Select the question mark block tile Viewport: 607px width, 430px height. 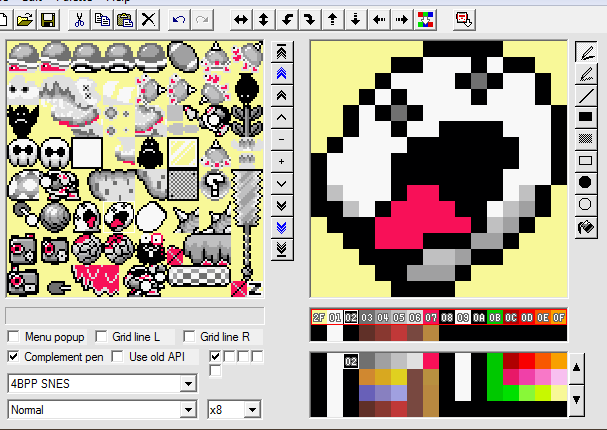pos(215,185)
